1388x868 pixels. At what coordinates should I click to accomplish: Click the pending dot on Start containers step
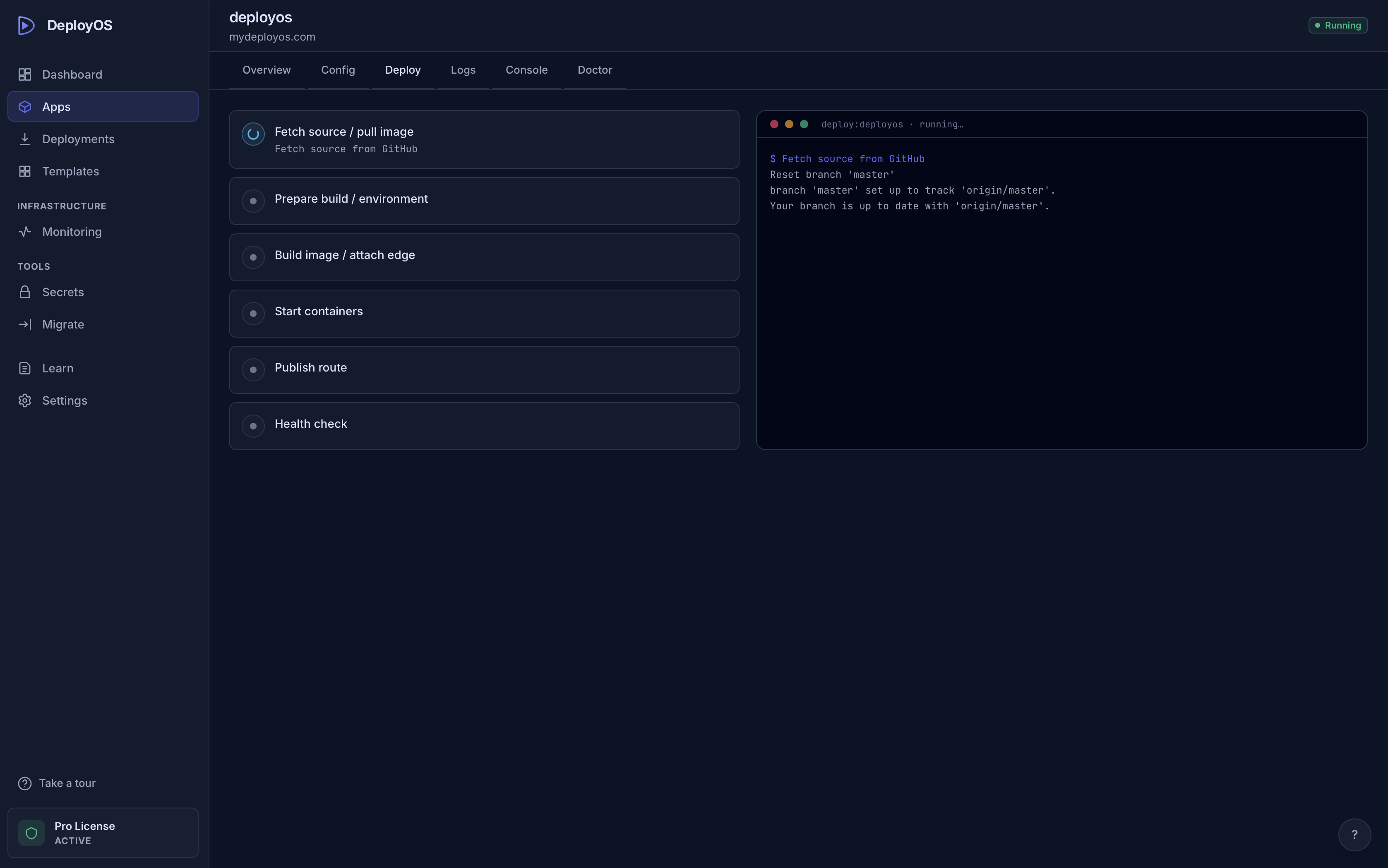pyautogui.click(x=253, y=314)
